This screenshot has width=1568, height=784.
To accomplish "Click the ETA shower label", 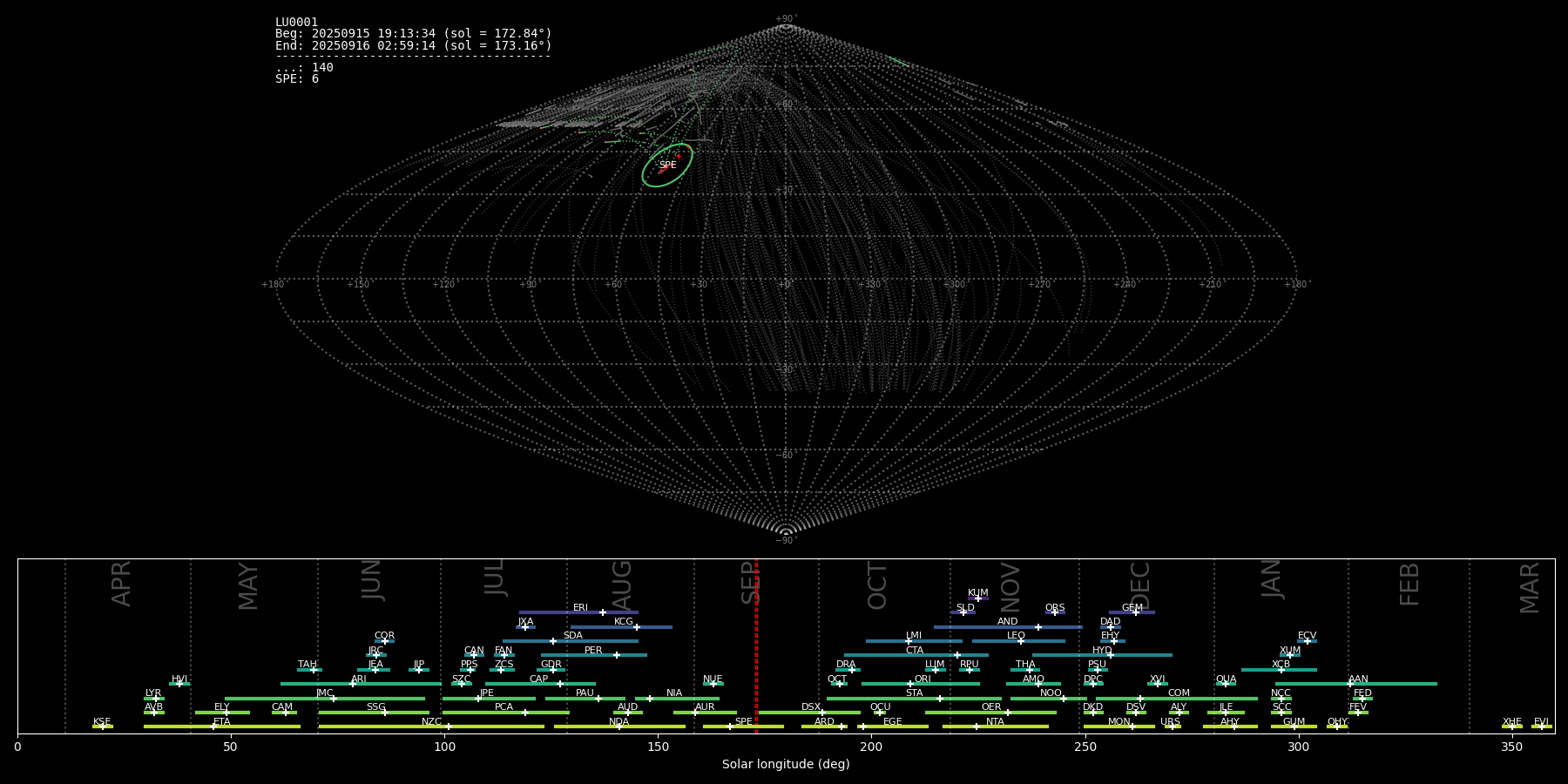I will point(222,721).
